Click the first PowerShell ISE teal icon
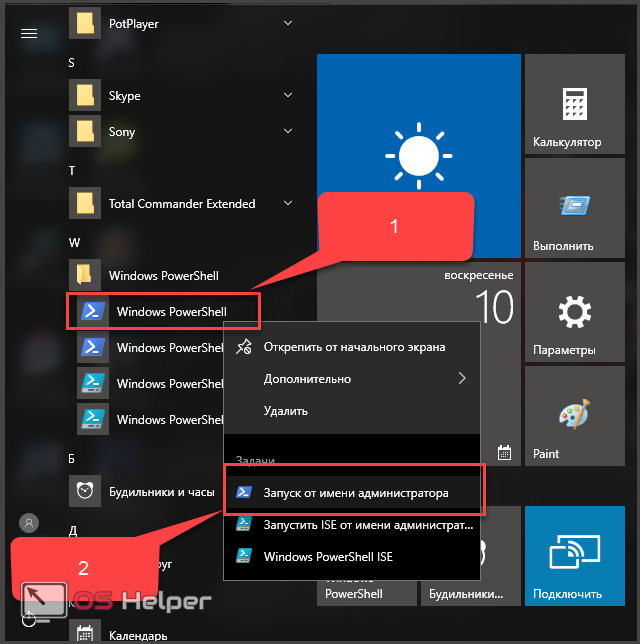640x644 pixels. tap(93, 383)
